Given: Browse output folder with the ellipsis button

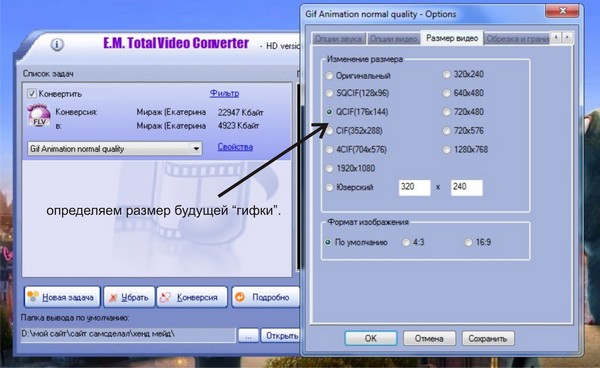Looking at the screenshot, I should pos(248,336).
